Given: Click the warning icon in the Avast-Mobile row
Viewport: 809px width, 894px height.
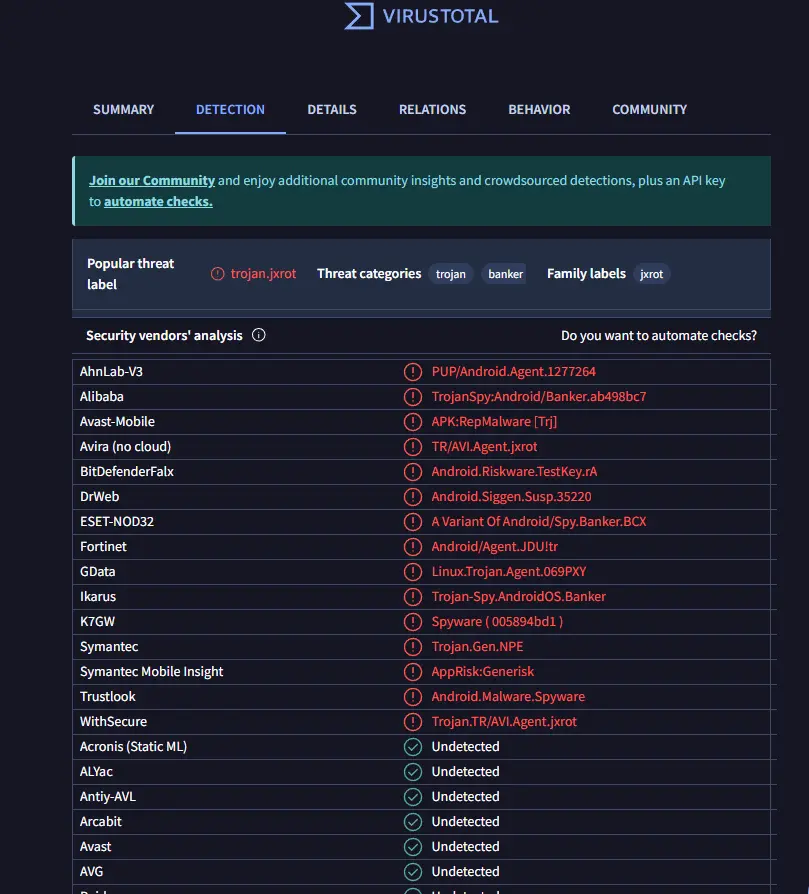Looking at the screenshot, I should pyautogui.click(x=413, y=422).
